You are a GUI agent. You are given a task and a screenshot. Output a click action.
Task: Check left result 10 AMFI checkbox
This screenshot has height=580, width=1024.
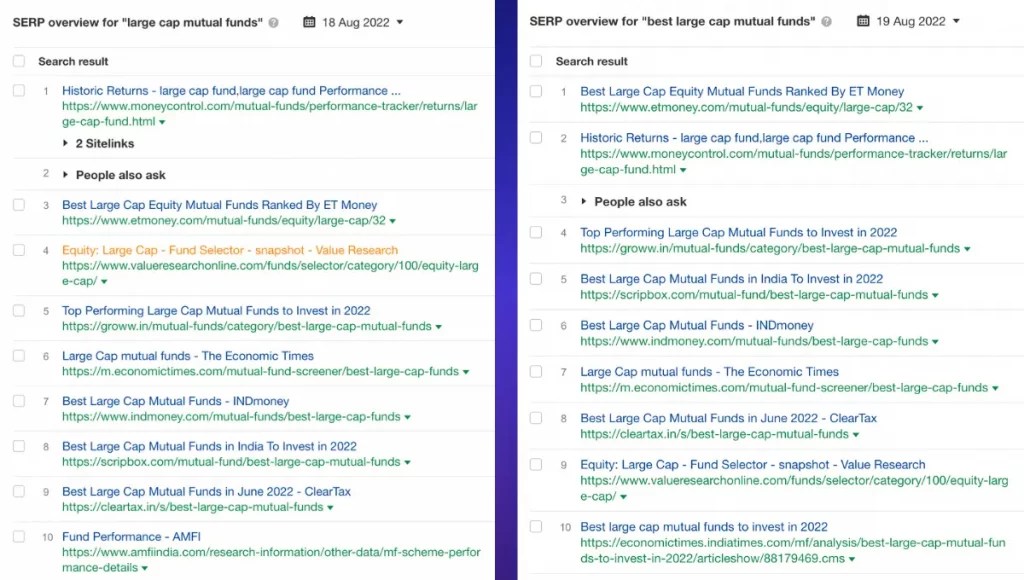point(19,537)
